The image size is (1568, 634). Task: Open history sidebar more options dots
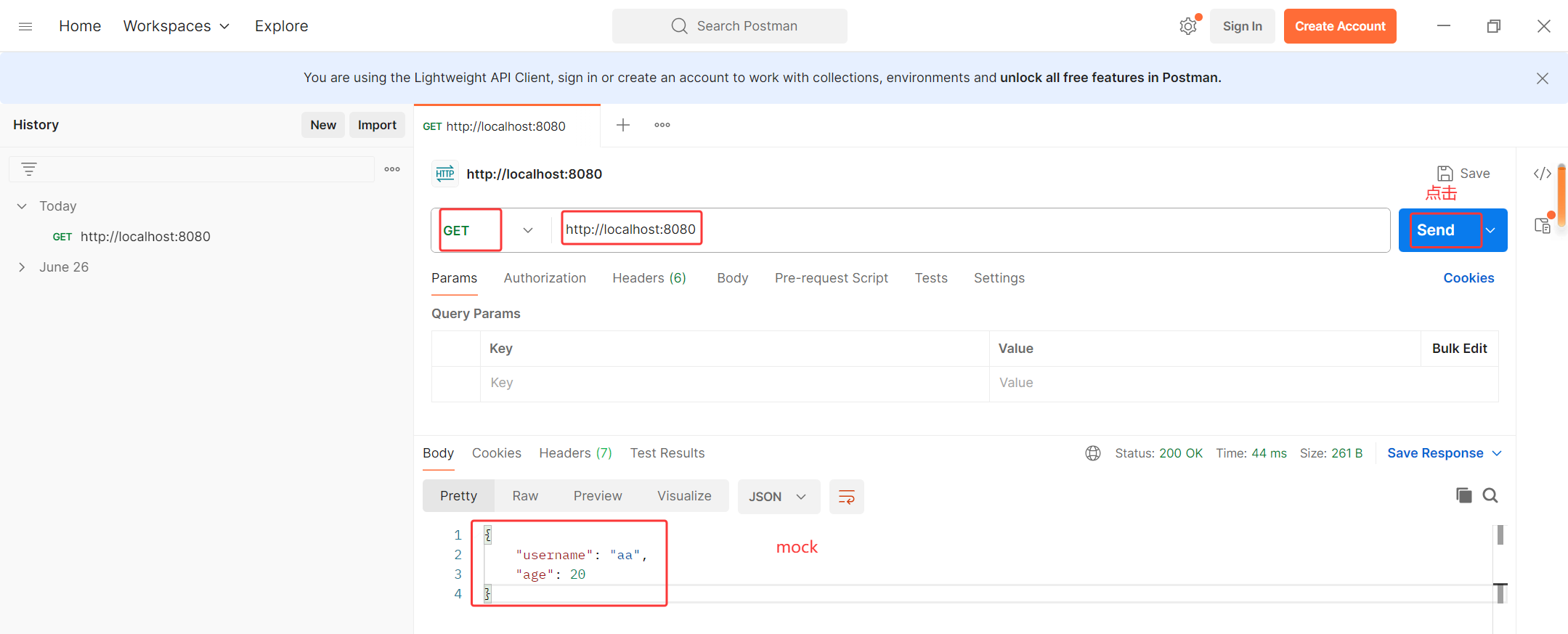(x=392, y=169)
